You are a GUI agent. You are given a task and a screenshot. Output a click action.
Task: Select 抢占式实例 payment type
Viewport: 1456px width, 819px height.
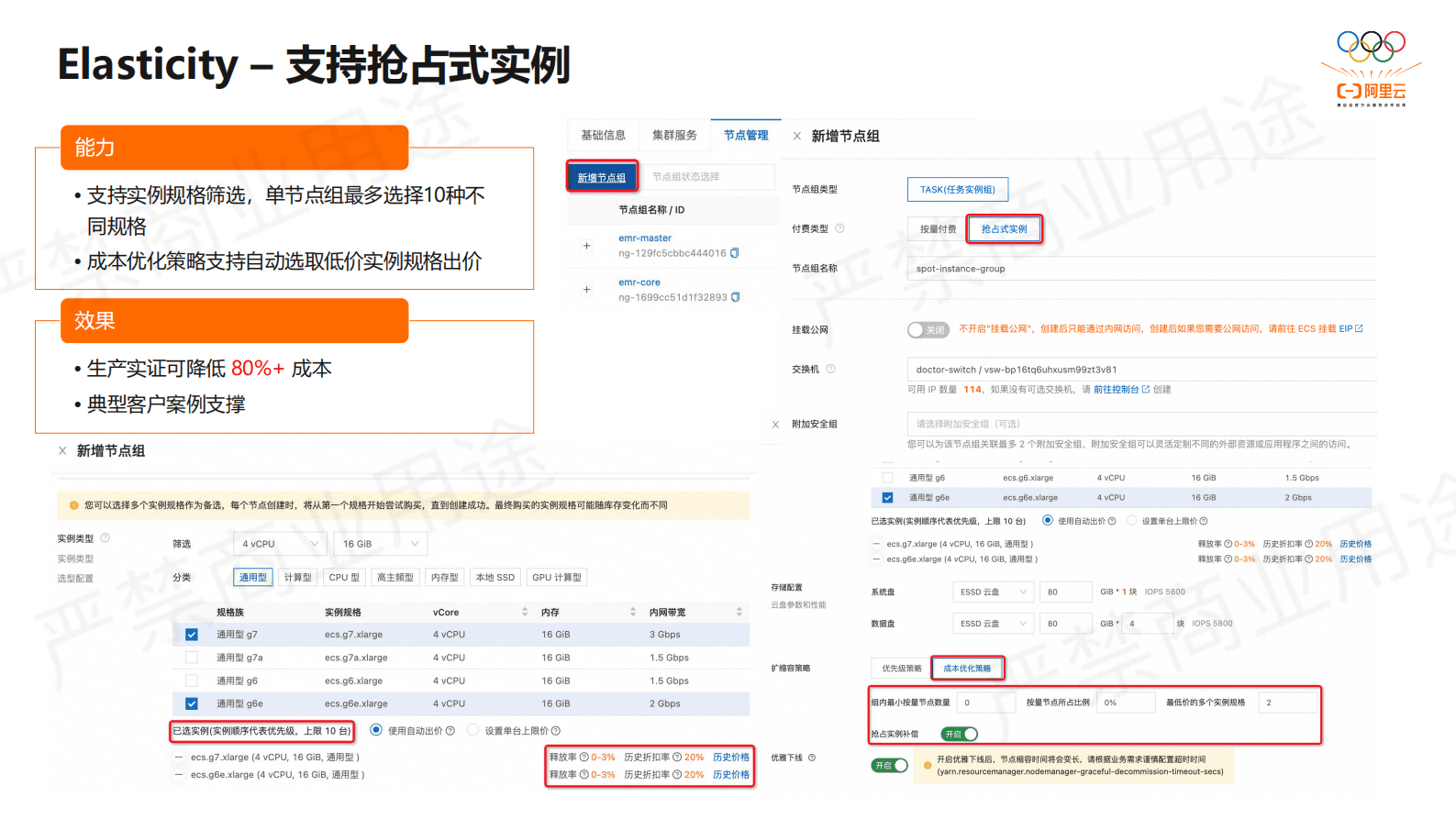(x=1005, y=229)
